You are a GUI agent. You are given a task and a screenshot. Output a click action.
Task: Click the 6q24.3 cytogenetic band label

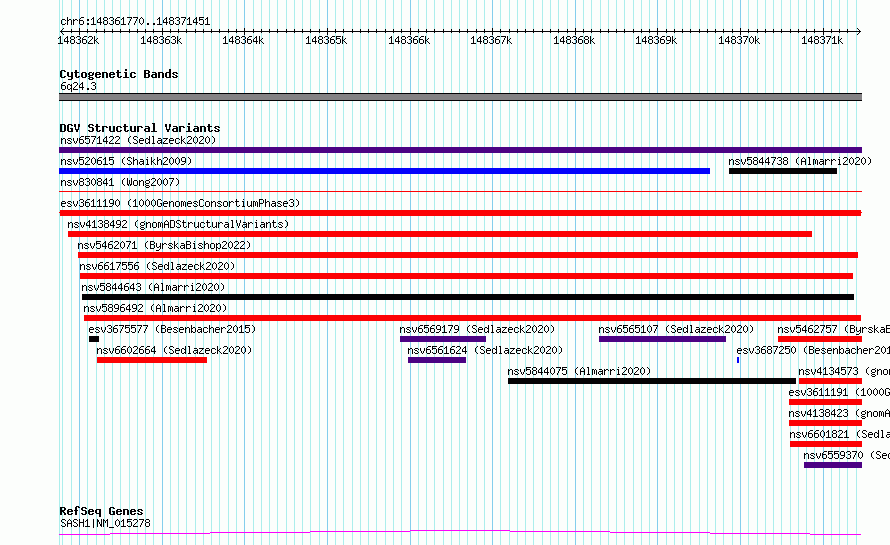coord(78,86)
